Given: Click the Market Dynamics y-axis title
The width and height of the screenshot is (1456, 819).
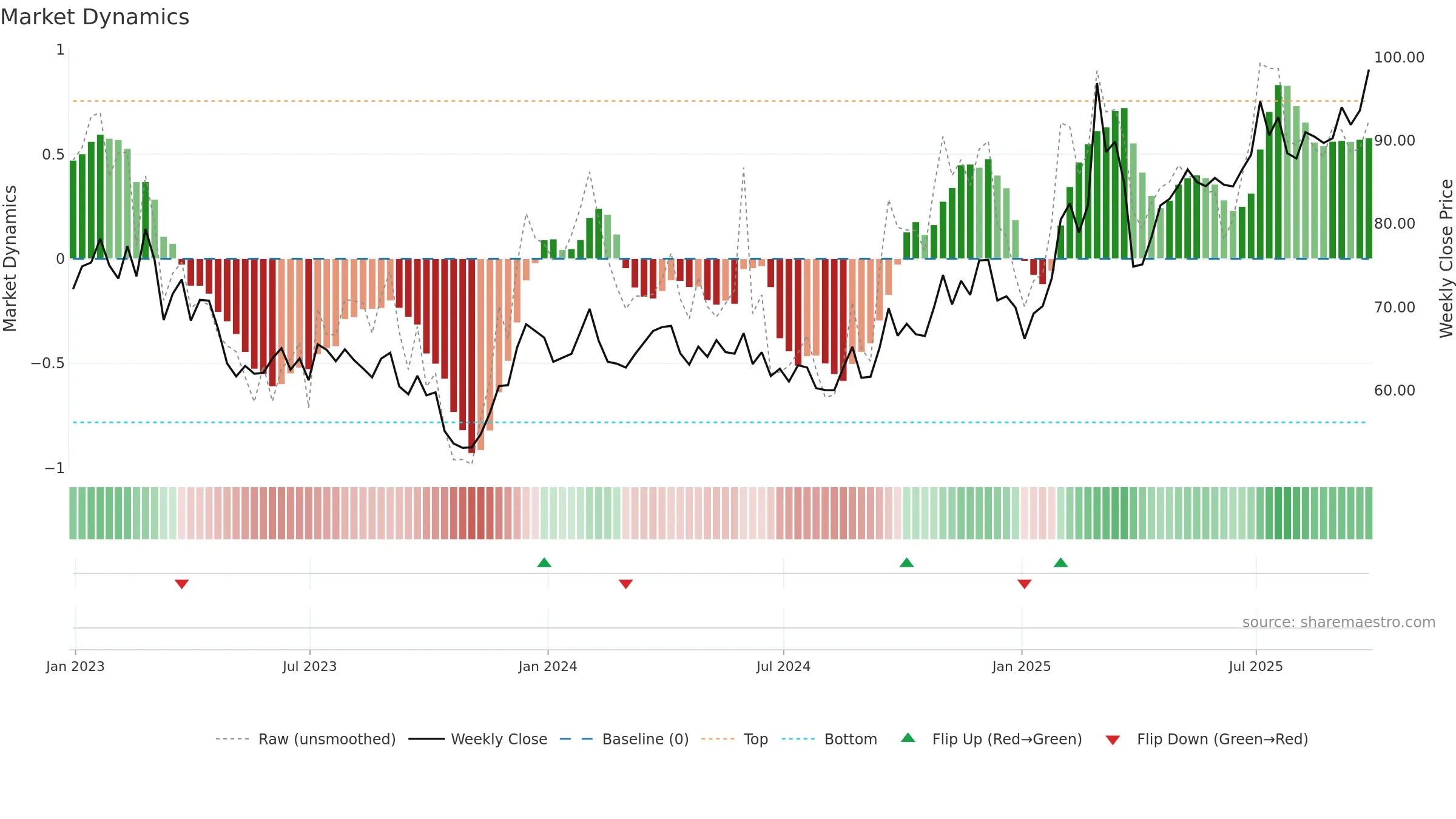Looking at the screenshot, I should coord(10,258).
